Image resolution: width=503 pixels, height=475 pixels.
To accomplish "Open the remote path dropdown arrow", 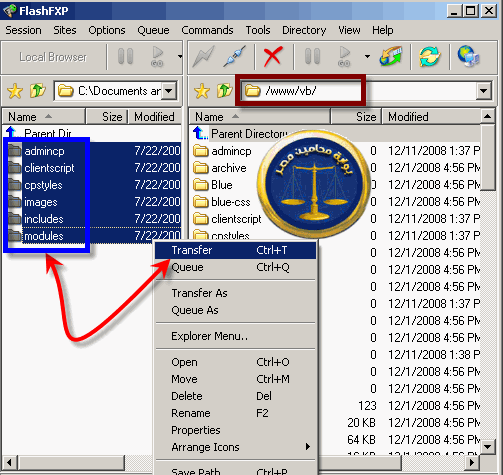I will 484,91.
